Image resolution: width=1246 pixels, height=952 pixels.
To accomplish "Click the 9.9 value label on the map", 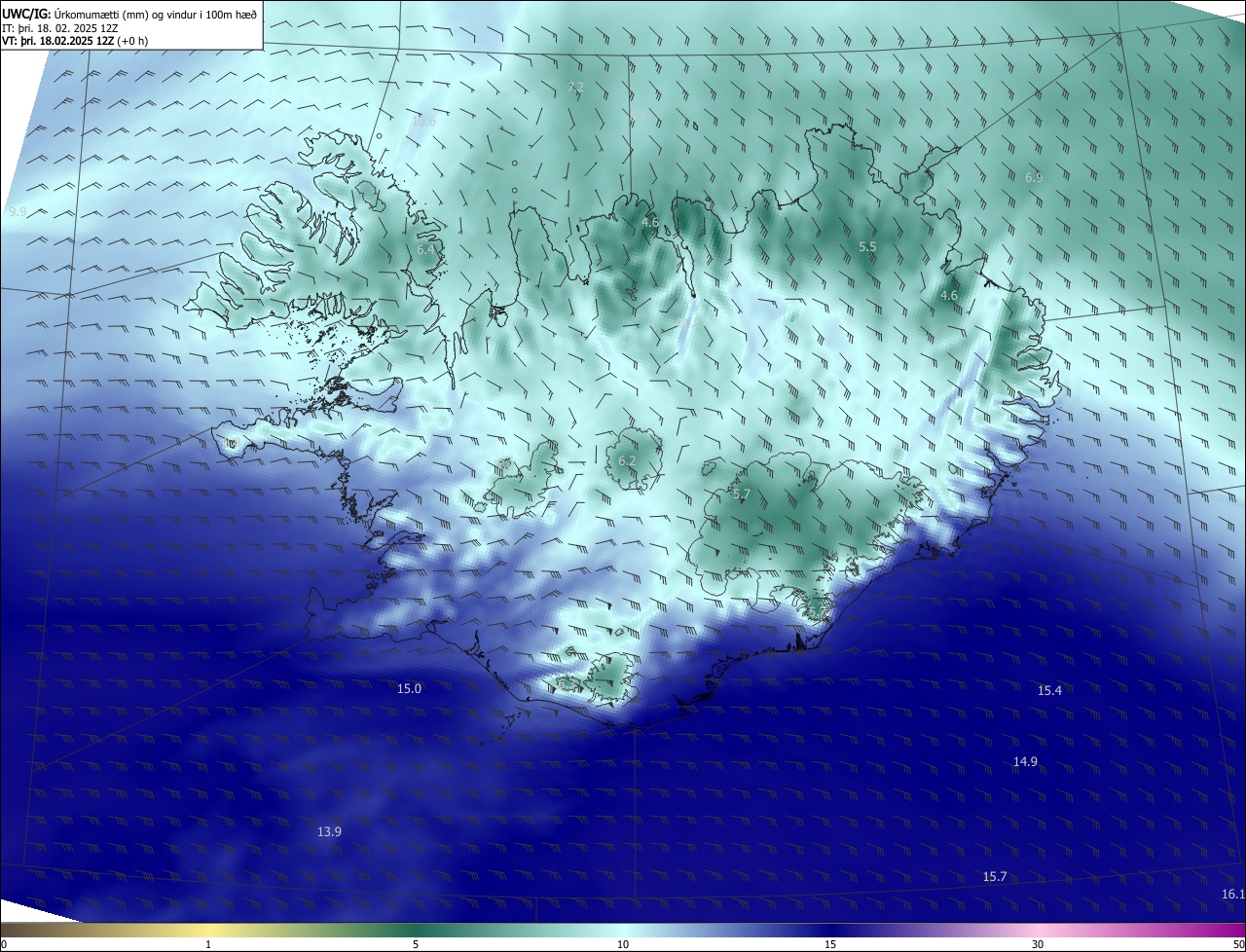I will (18, 211).
